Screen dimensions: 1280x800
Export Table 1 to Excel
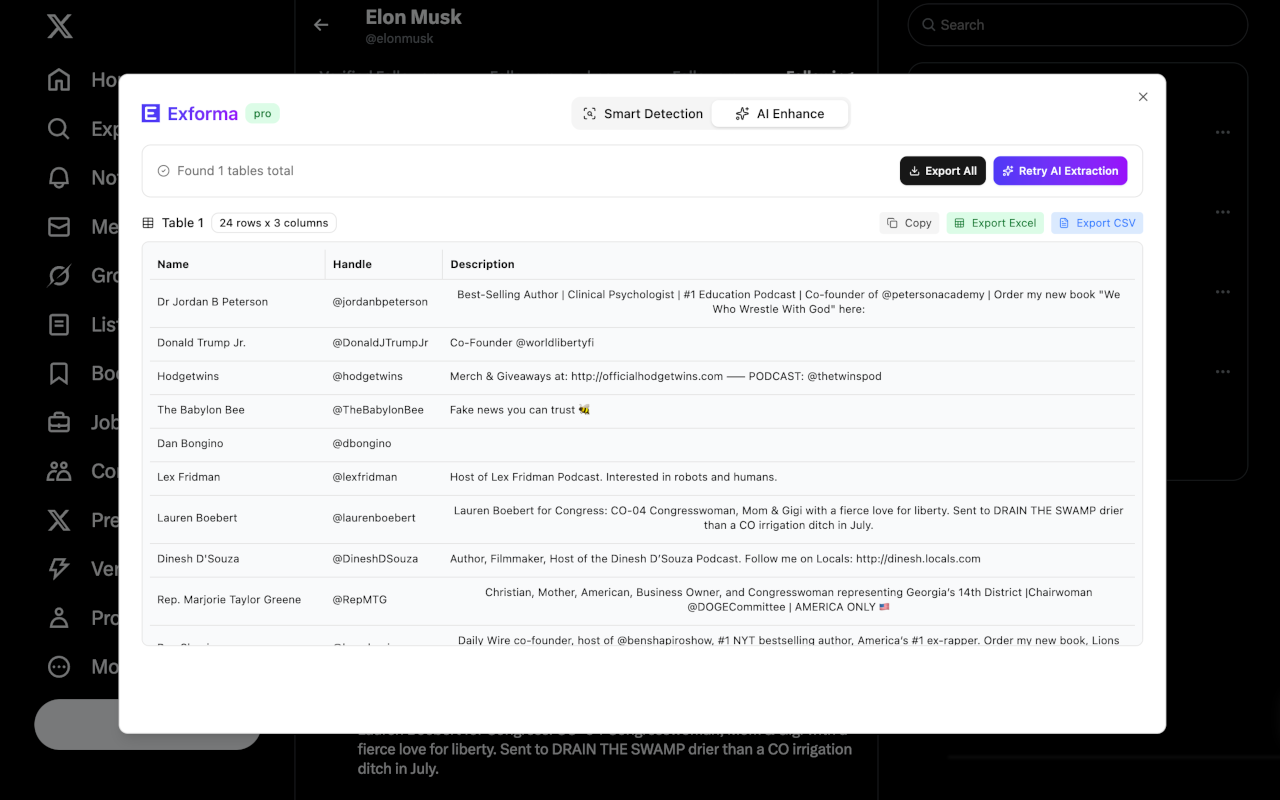(995, 223)
